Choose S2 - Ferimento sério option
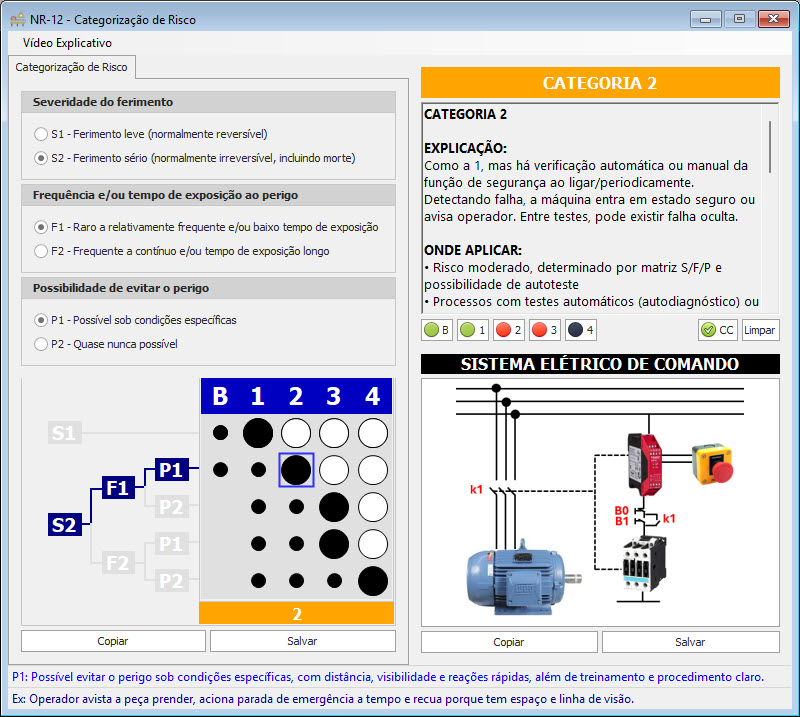 tap(195, 158)
